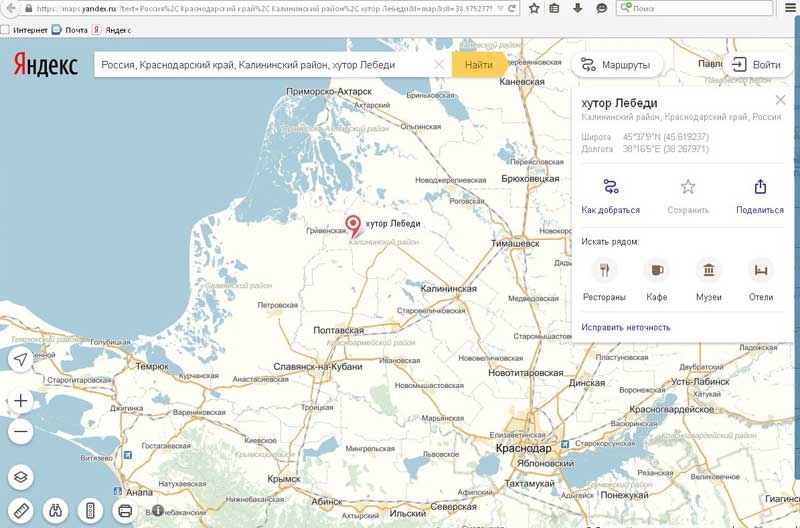Click the Темрюк map label
The width and height of the screenshot is (800, 528).
(152, 366)
